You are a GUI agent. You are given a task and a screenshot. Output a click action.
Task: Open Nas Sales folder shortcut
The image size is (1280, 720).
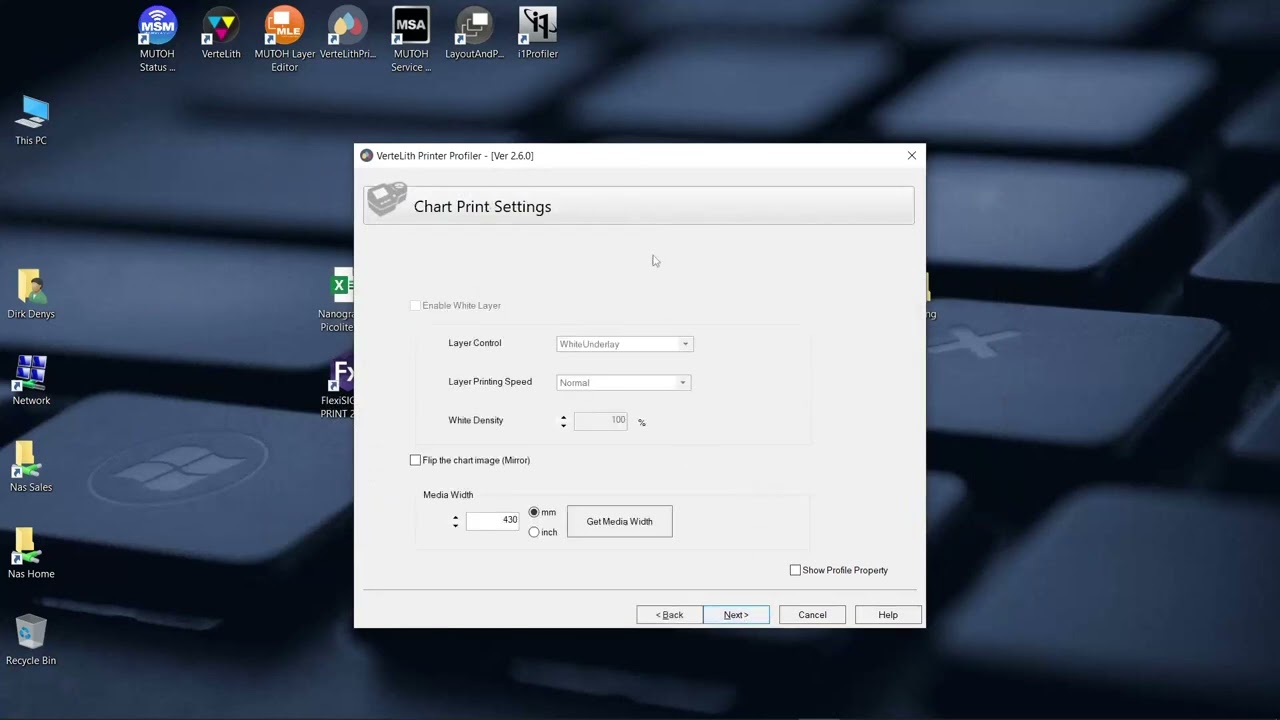click(x=31, y=468)
